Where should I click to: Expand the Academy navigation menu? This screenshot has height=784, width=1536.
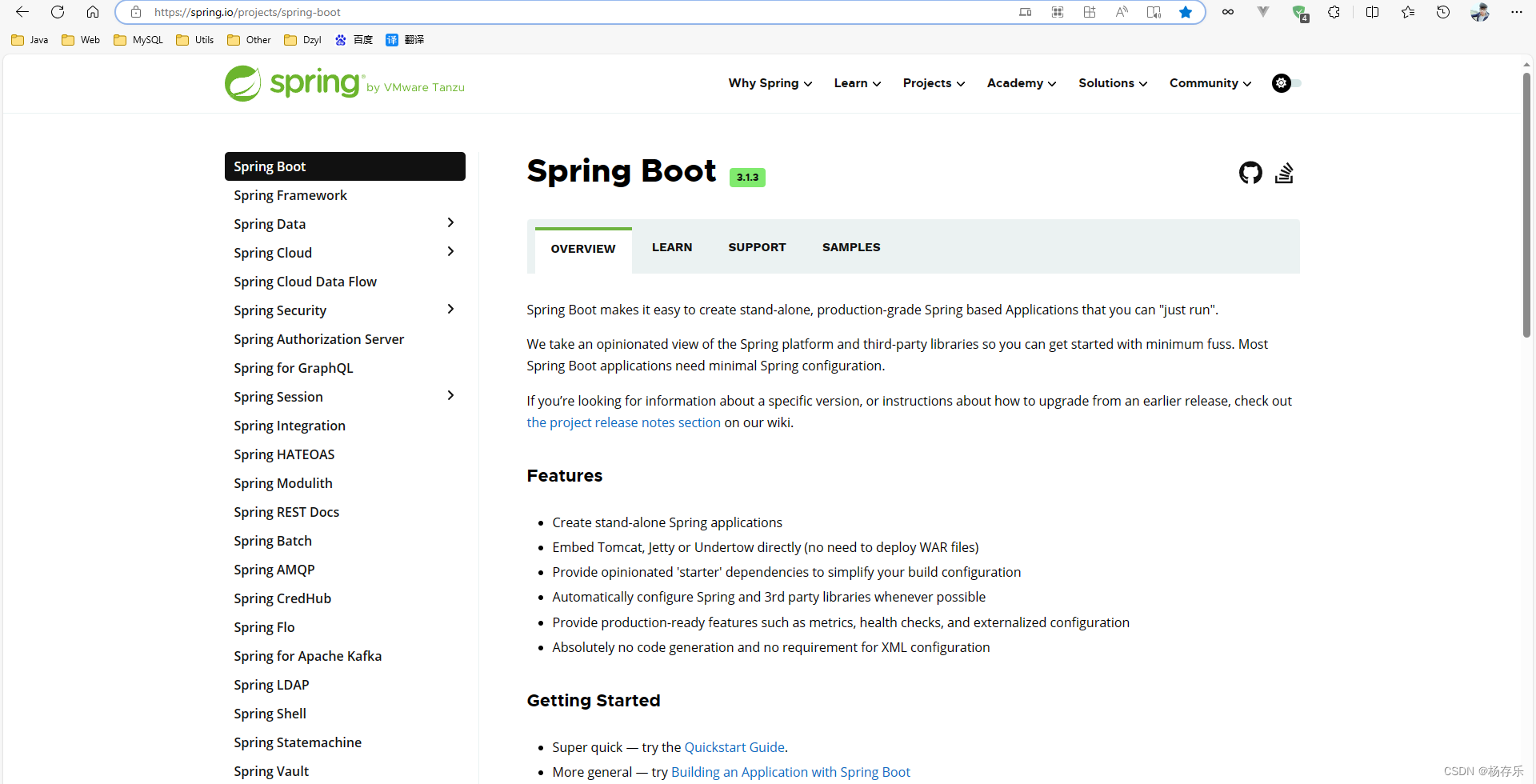(1022, 83)
